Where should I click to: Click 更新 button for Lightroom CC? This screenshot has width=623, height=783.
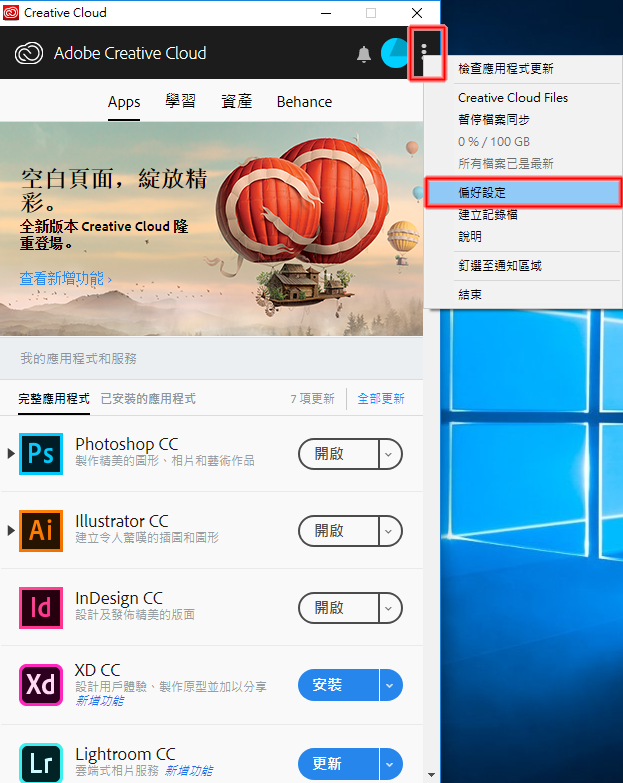coord(338,764)
